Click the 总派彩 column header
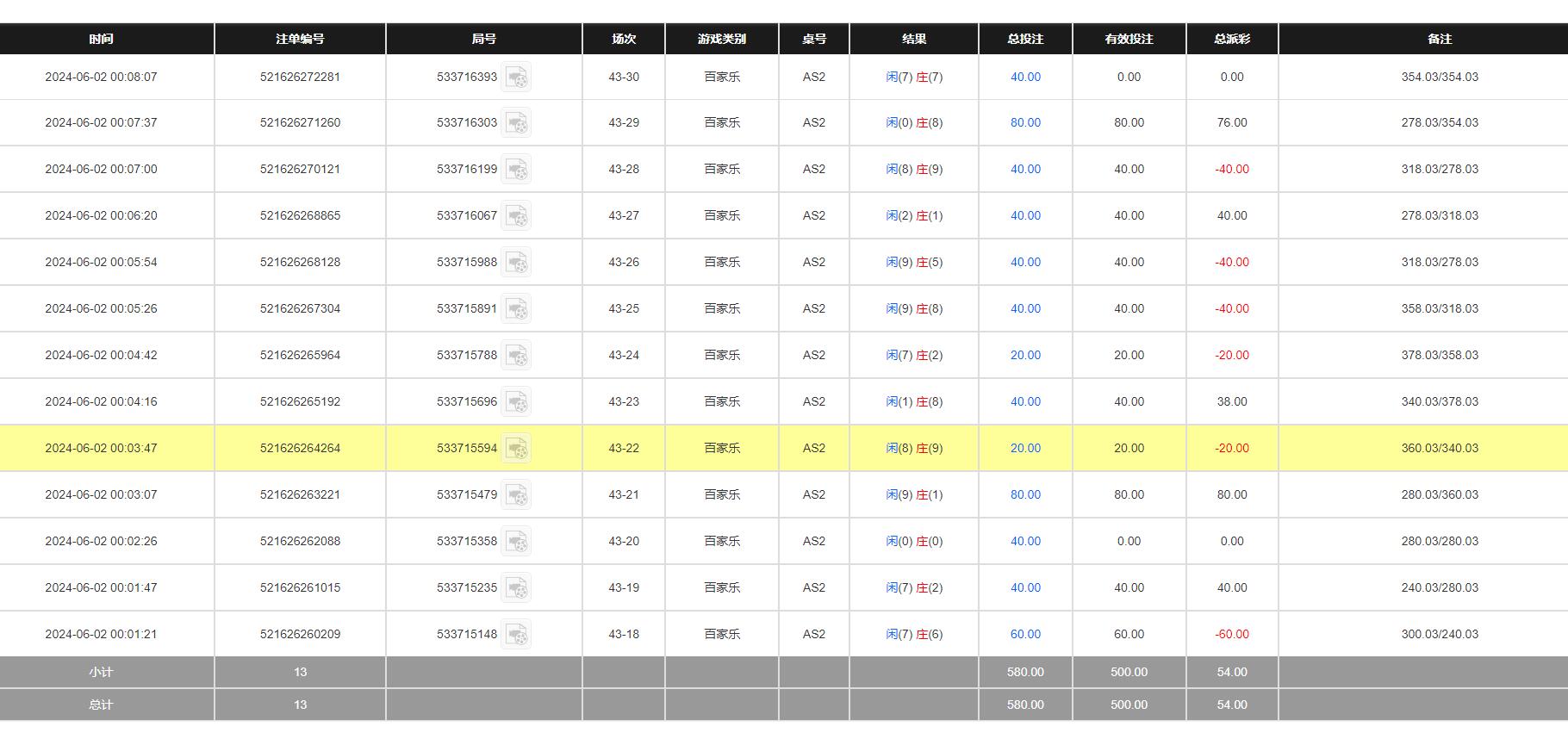The width and height of the screenshot is (1568, 739). (1232, 39)
